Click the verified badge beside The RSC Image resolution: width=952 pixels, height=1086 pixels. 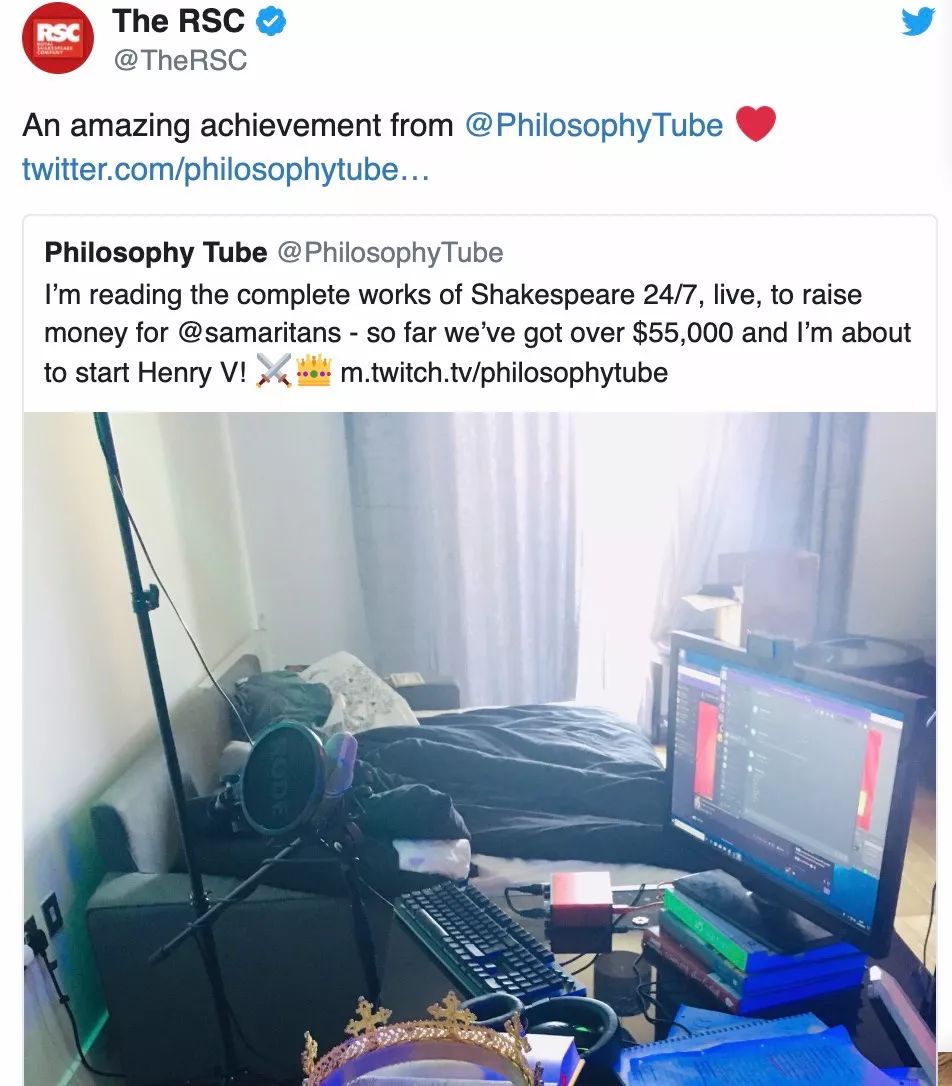tap(271, 21)
